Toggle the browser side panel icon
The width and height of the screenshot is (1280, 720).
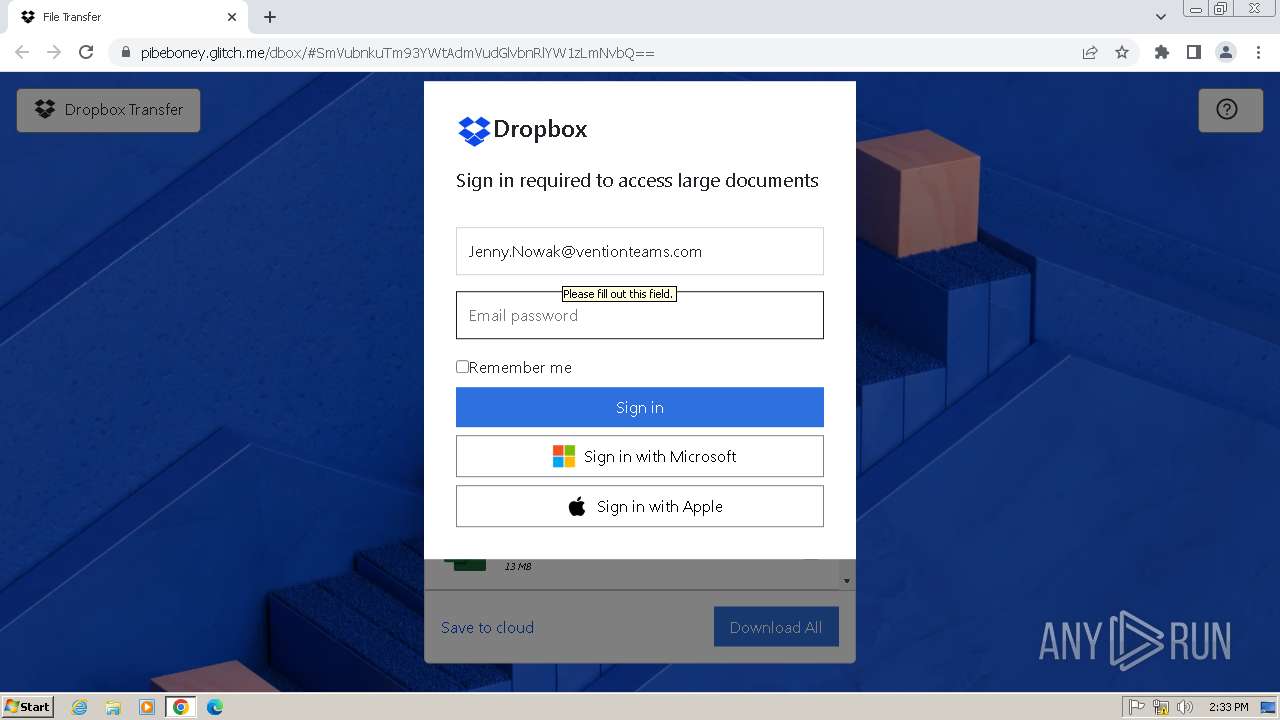click(1193, 52)
